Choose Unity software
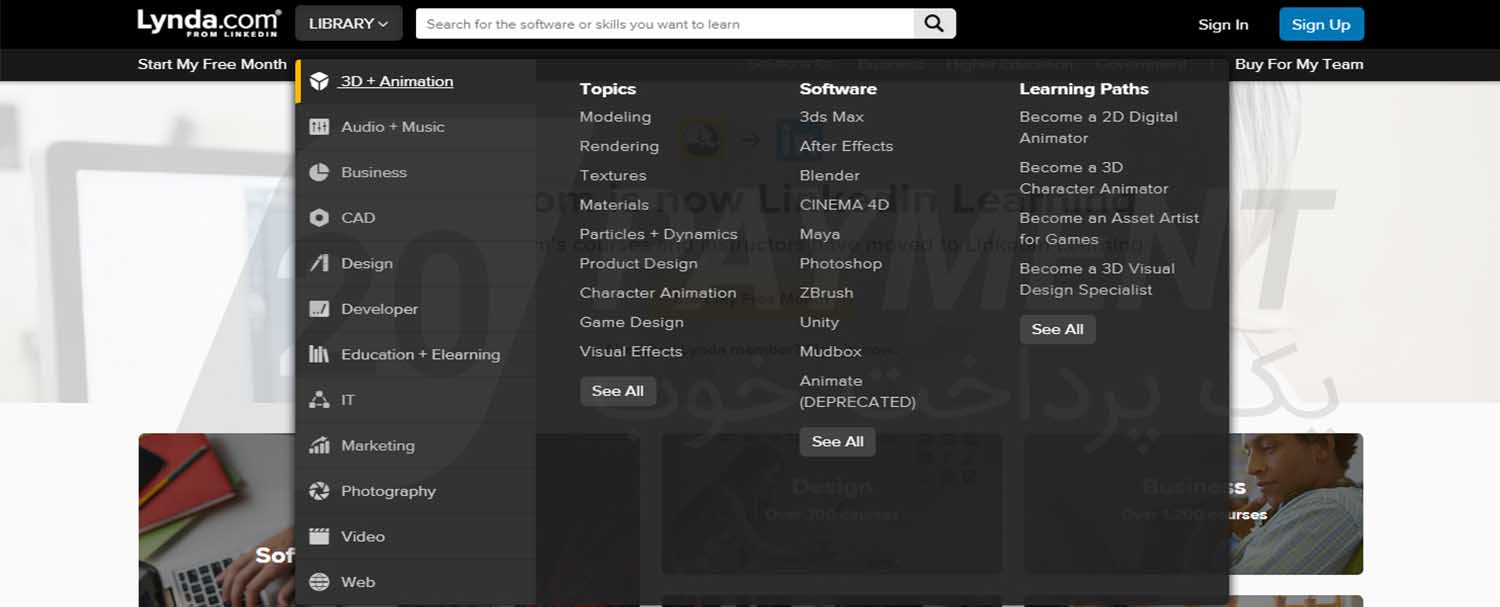Viewport: 1500px width, 607px height. click(x=819, y=322)
